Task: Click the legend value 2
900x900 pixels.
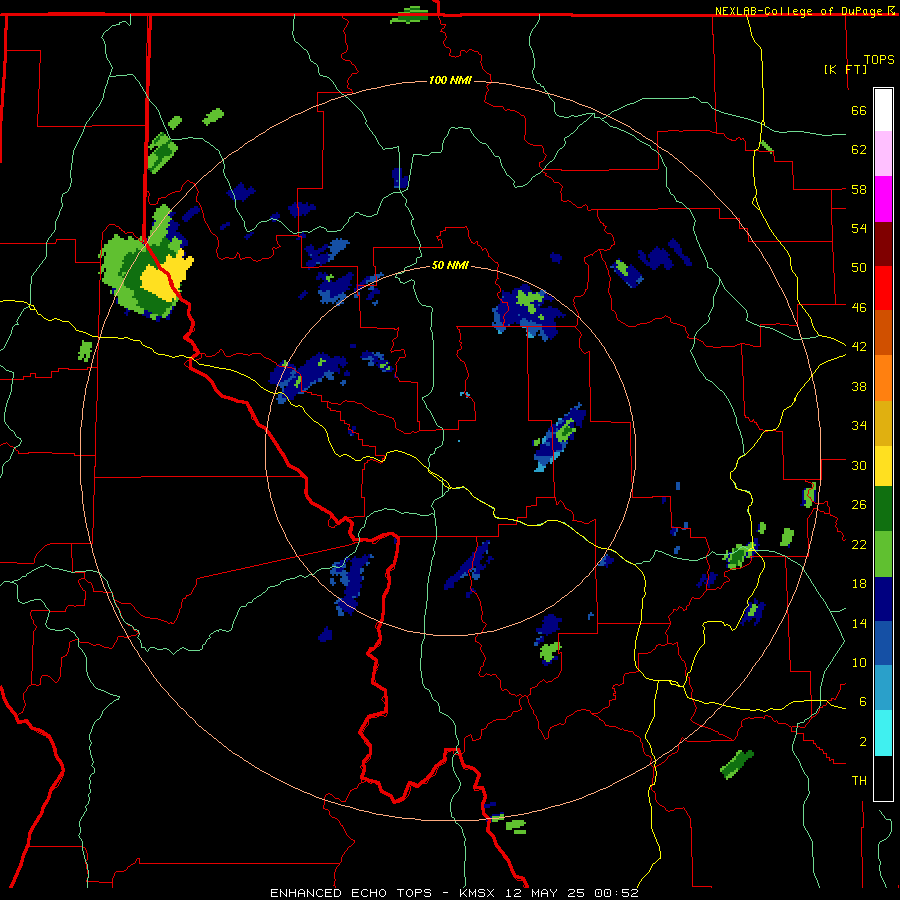Action: (863, 742)
